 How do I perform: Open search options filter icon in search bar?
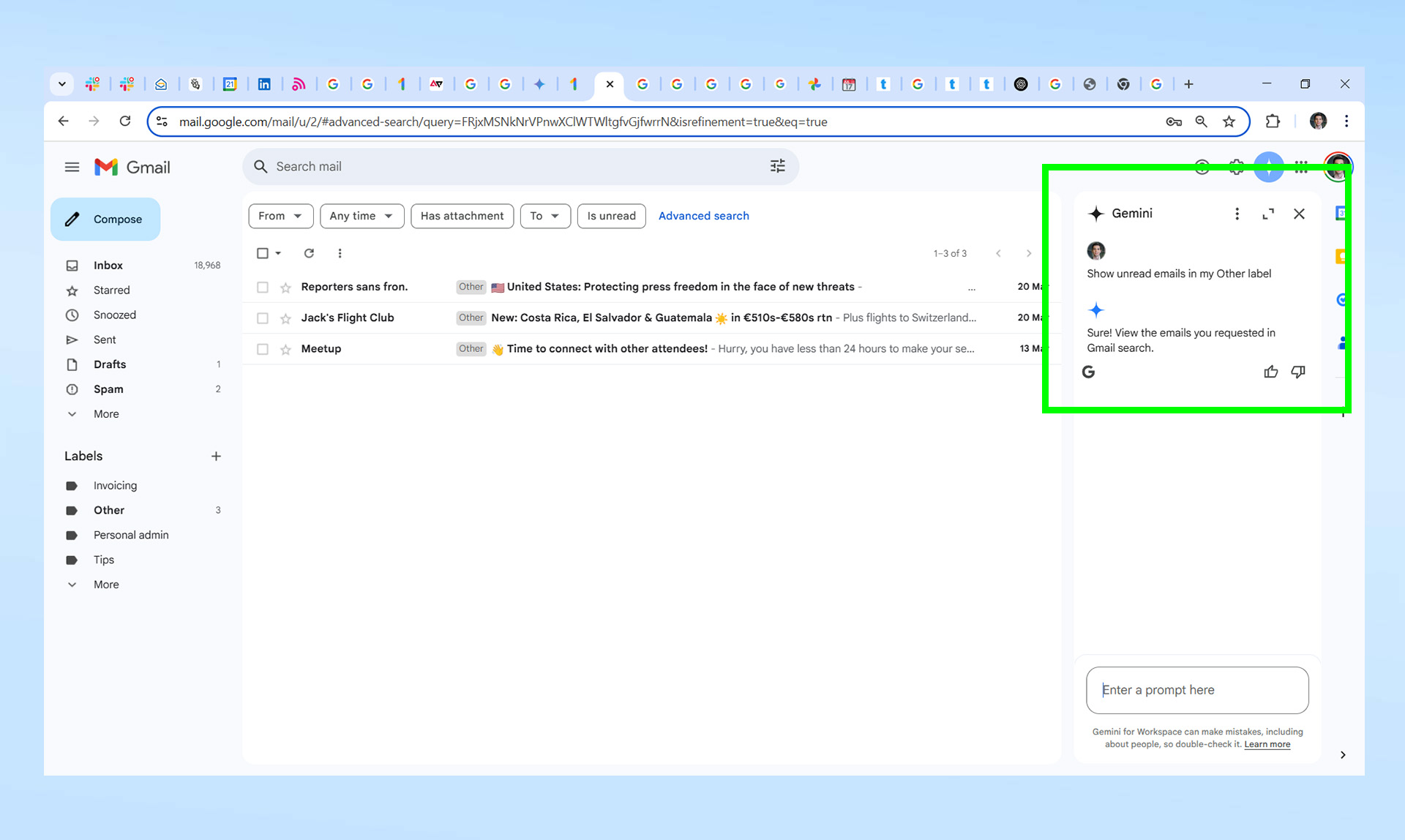777,167
